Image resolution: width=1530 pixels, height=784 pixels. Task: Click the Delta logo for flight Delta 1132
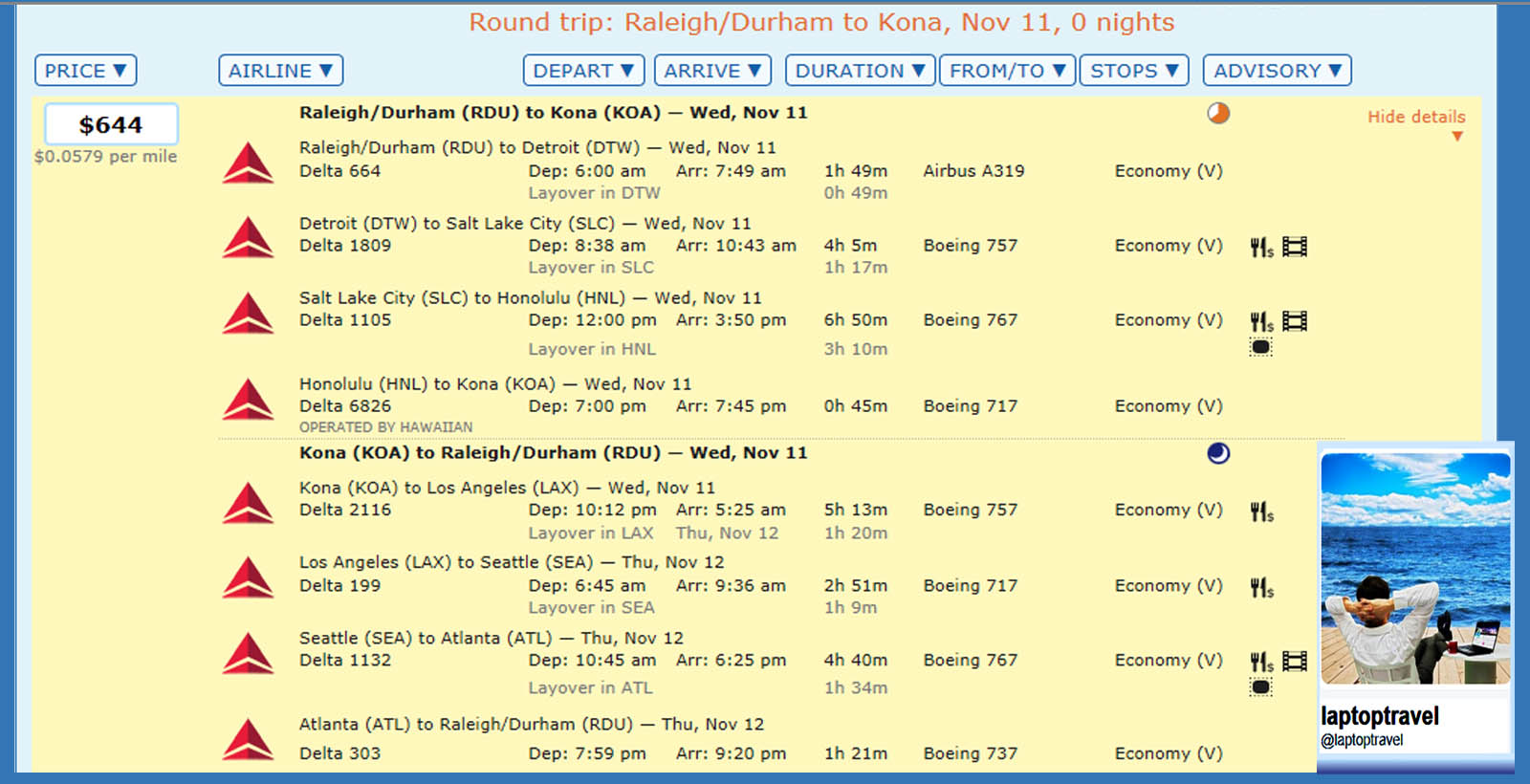click(248, 653)
